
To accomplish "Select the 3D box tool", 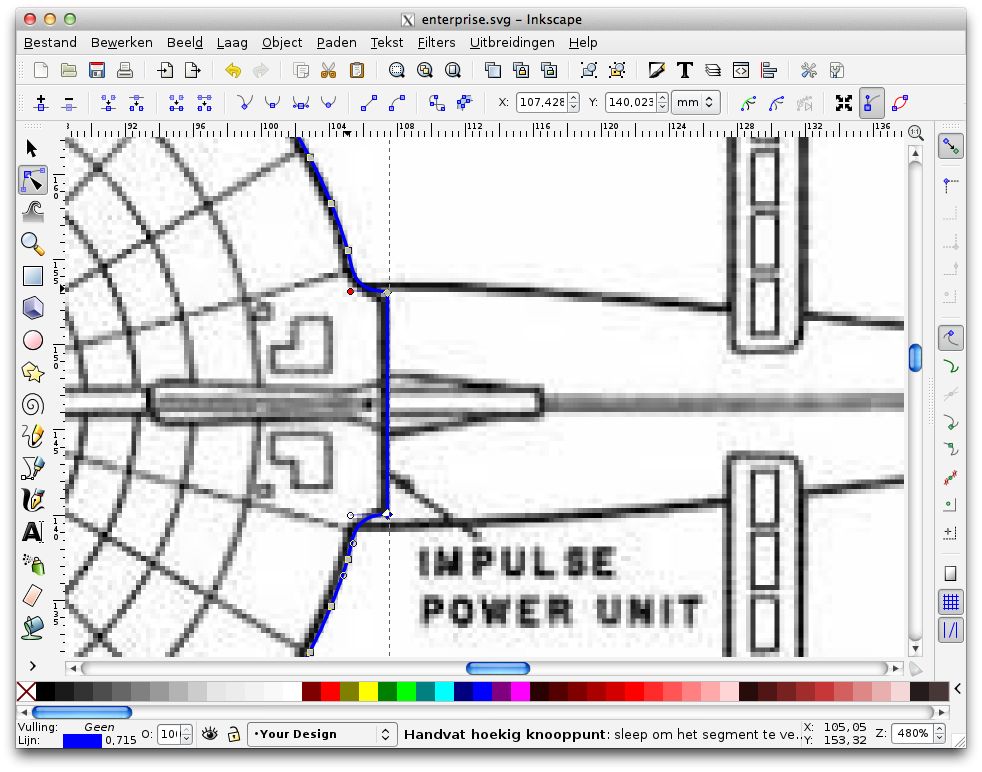I will [33, 307].
